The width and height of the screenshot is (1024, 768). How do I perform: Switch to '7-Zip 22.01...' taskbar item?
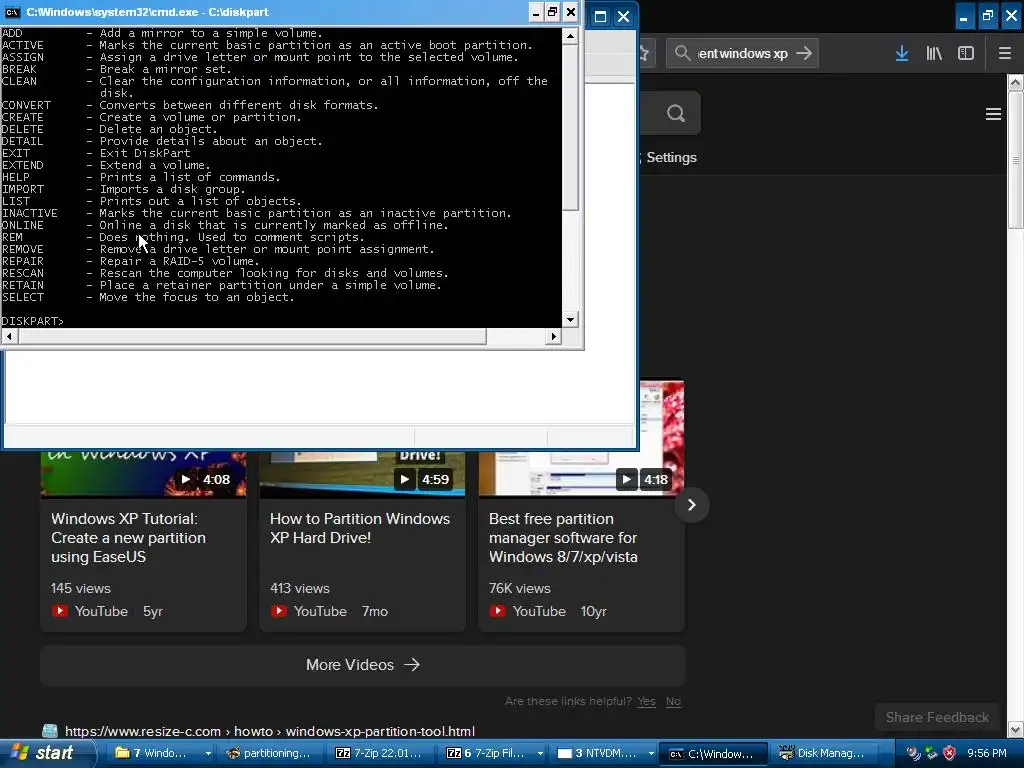(380, 753)
